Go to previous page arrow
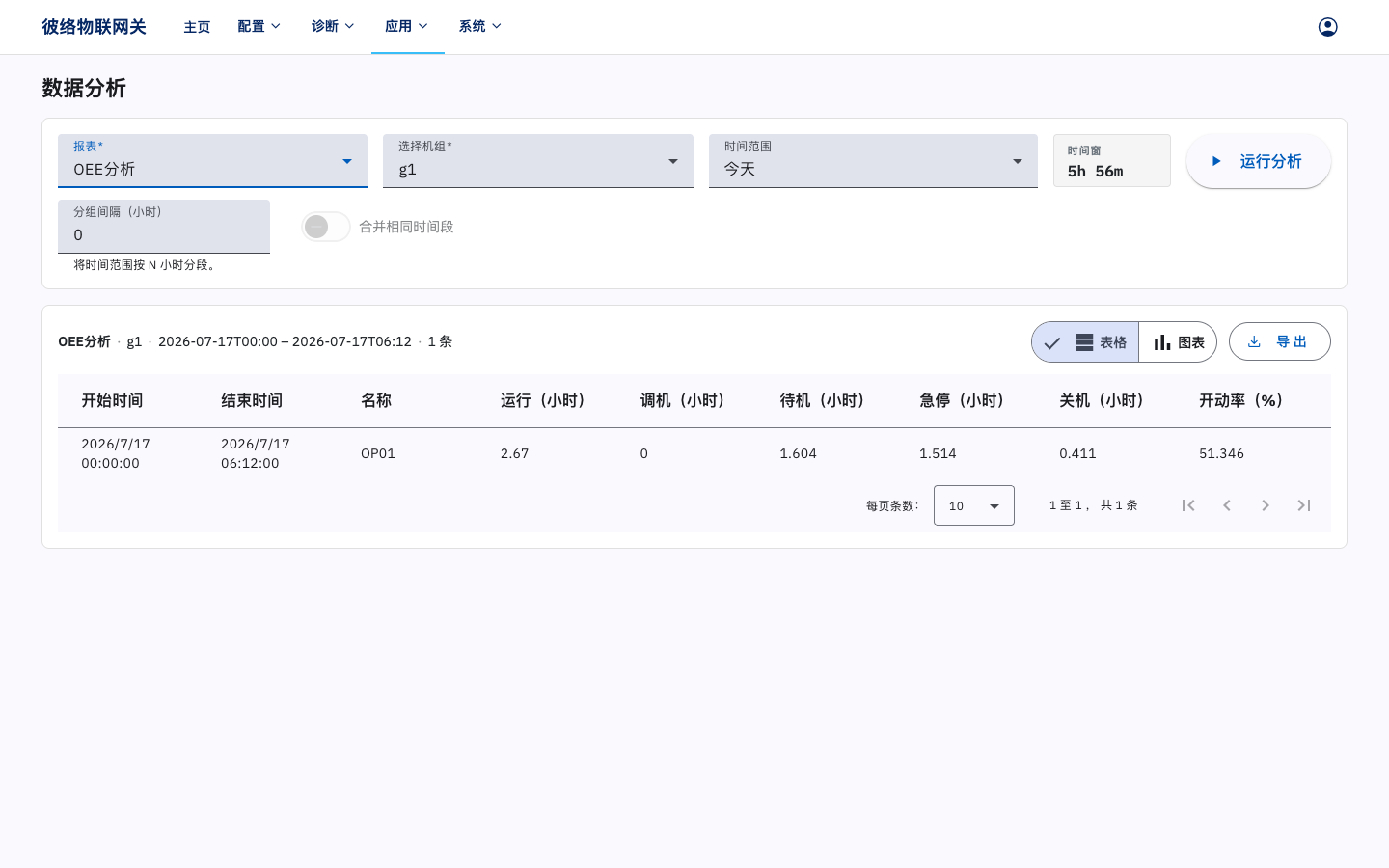The height and width of the screenshot is (868, 1389). pyautogui.click(x=1227, y=505)
